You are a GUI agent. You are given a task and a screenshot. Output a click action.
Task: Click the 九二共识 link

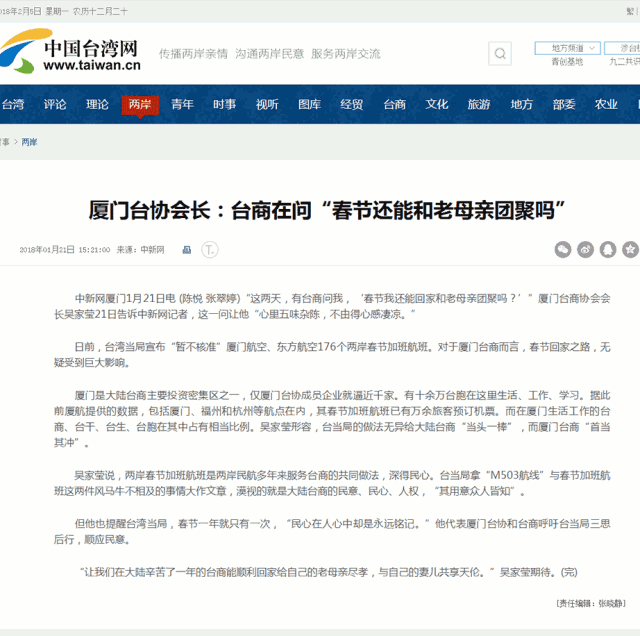click(x=625, y=62)
